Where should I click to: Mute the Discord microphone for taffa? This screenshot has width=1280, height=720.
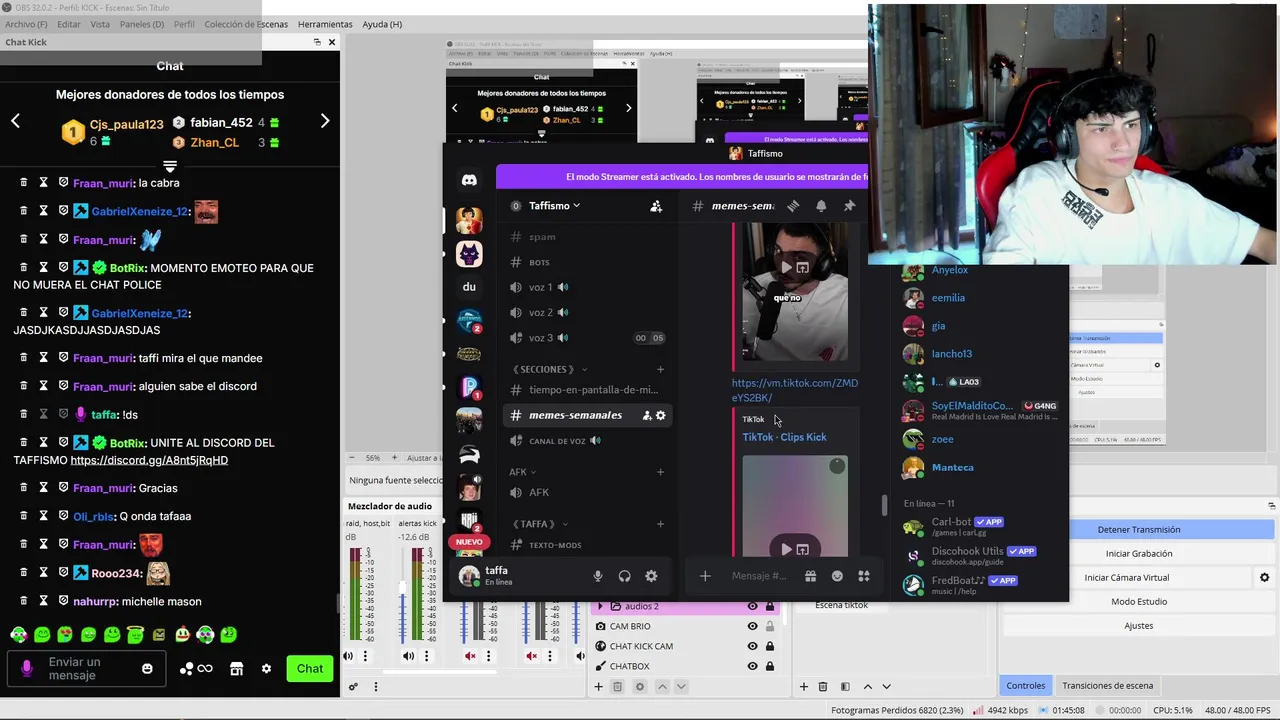(598, 576)
